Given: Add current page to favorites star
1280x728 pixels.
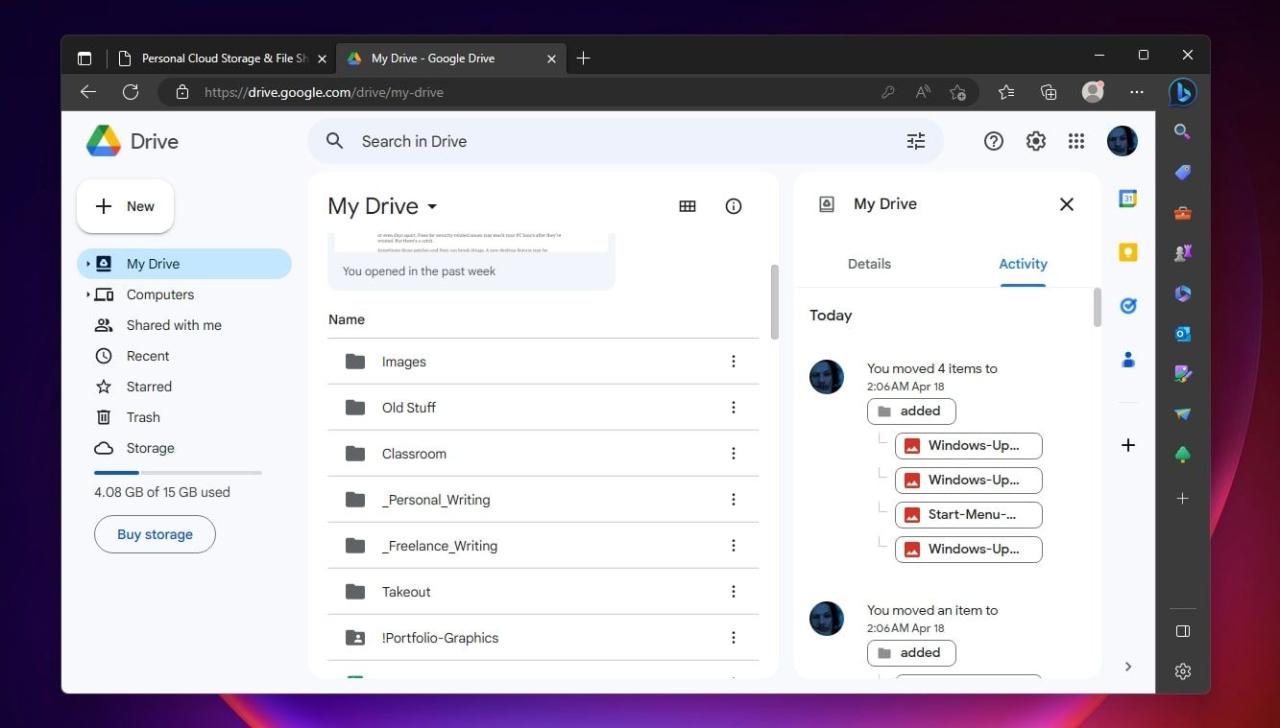Looking at the screenshot, I should click(x=957, y=92).
